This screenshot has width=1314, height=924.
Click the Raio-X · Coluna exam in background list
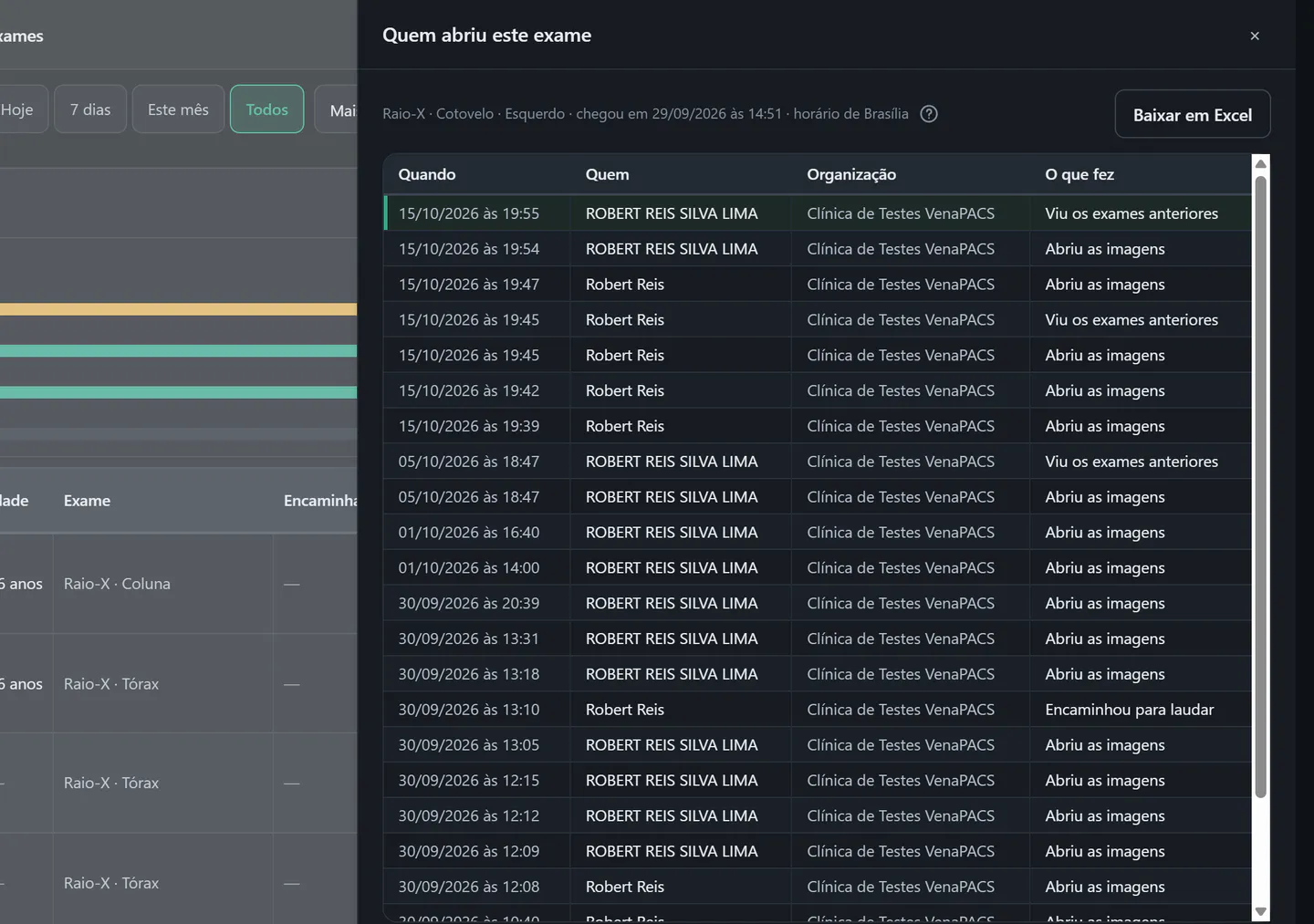point(117,584)
